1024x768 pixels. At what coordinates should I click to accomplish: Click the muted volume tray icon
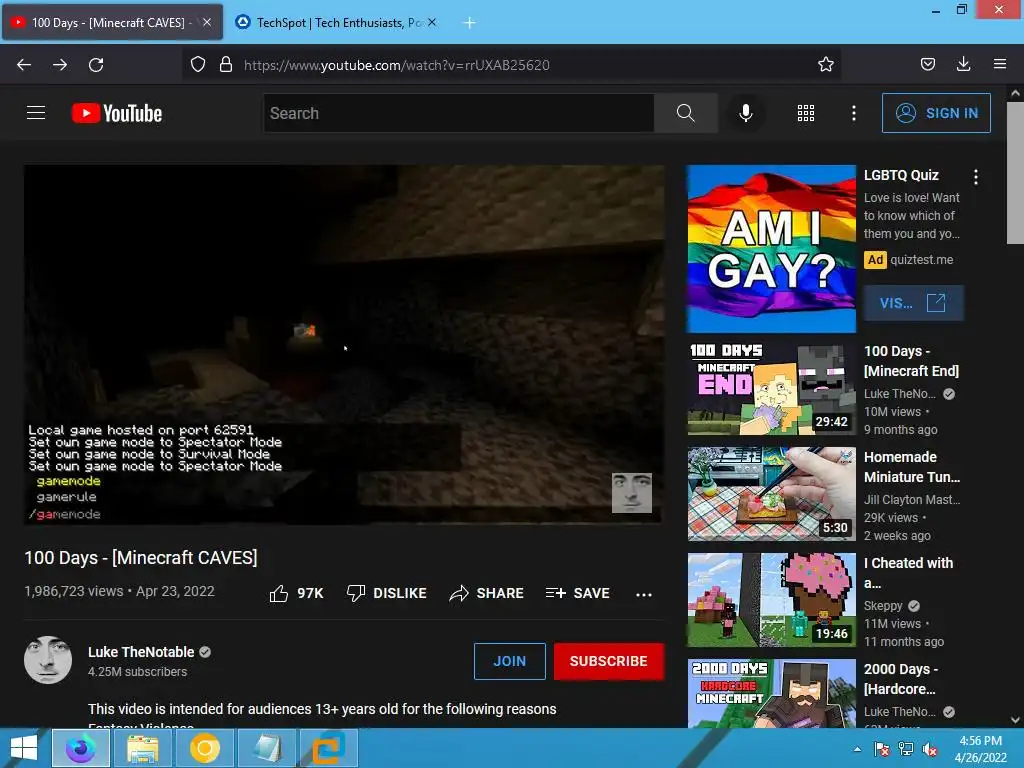(930, 749)
